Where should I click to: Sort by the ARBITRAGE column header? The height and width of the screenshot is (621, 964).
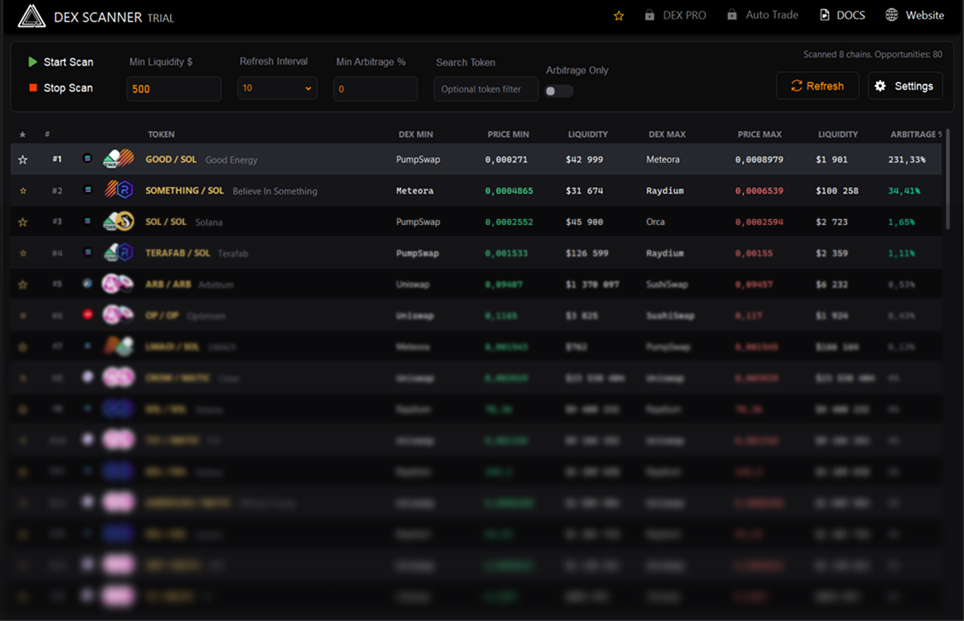pyautogui.click(x=913, y=134)
